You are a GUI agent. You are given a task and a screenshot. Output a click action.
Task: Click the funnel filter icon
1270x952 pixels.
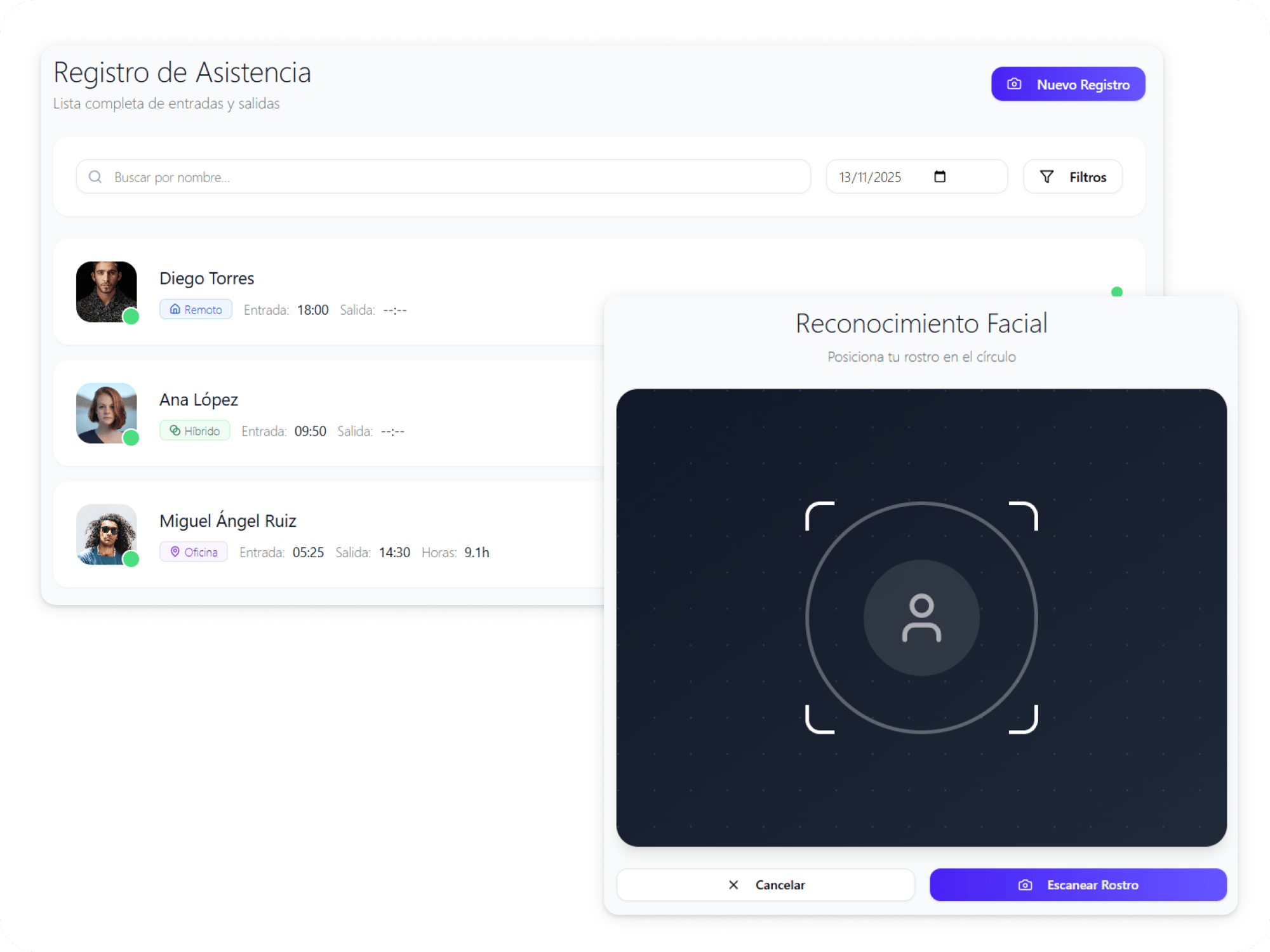[x=1046, y=176]
